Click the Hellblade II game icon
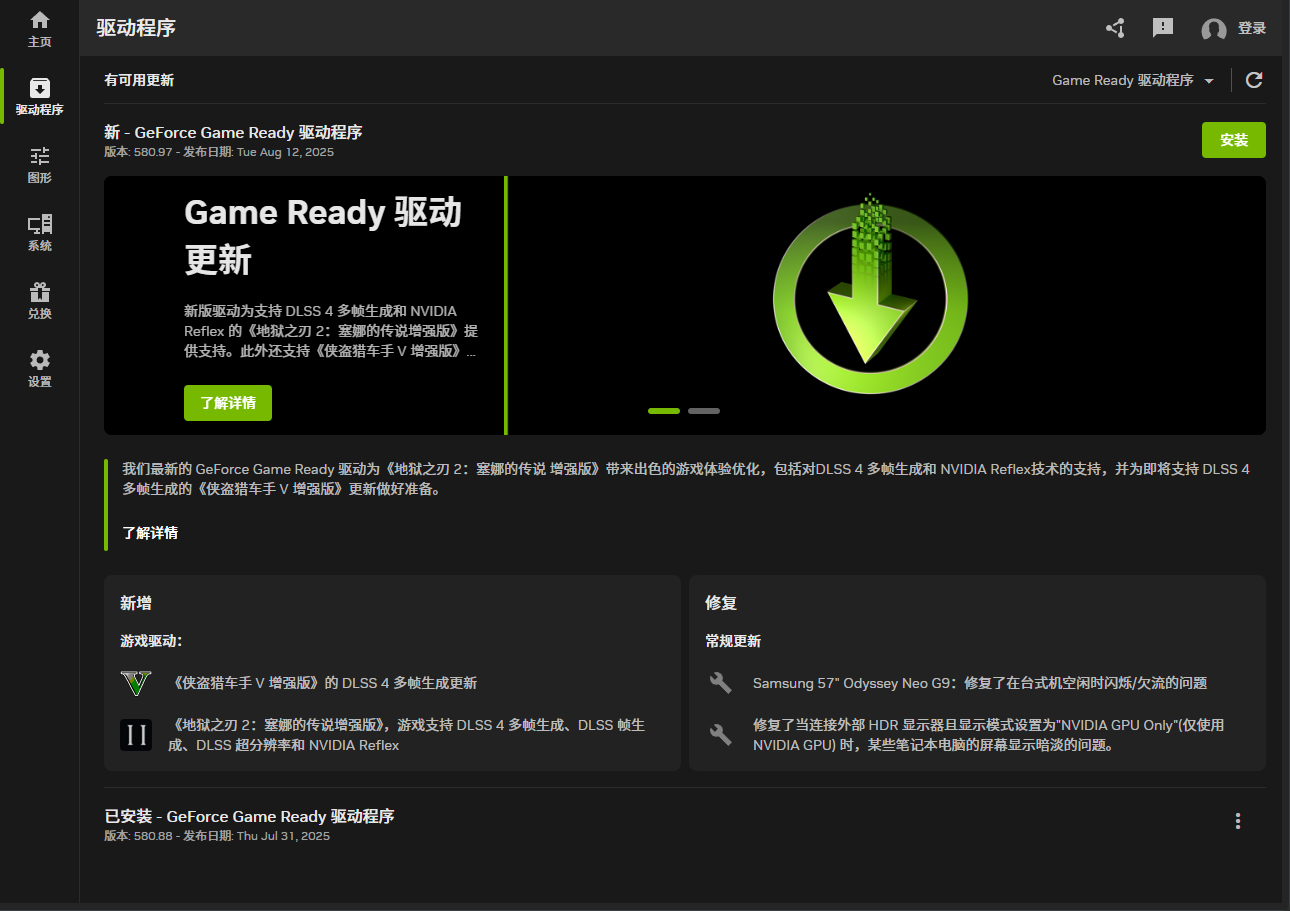The height and width of the screenshot is (911, 1290). pyautogui.click(x=136, y=735)
